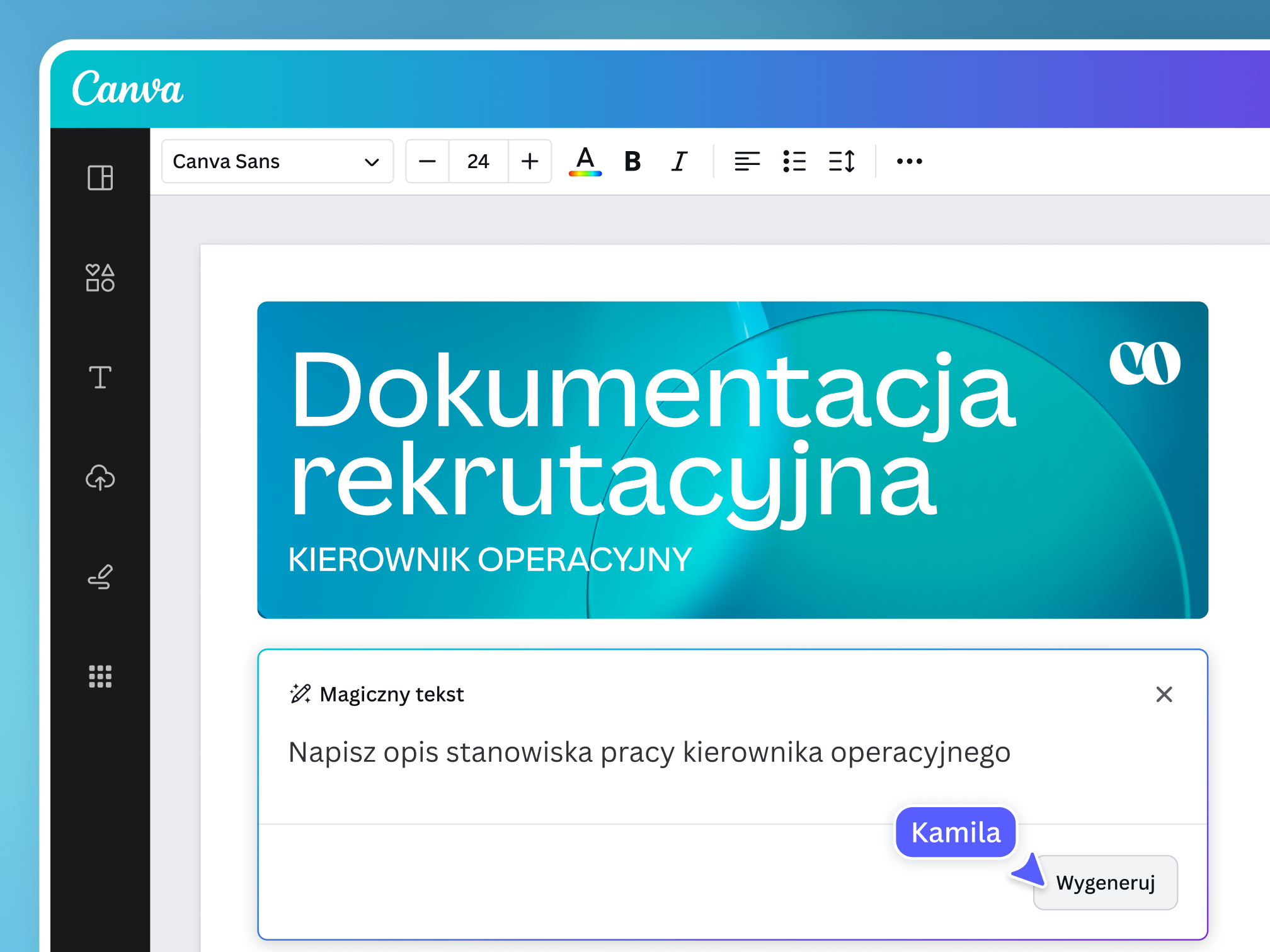Click the Canva logo to go home
1270x952 pixels.
click(x=128, y=88)
